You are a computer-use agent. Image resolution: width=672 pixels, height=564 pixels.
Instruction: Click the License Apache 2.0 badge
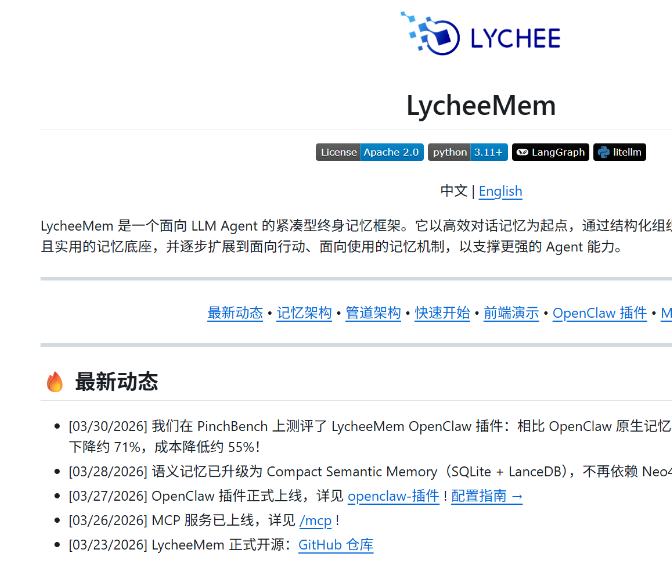(x=369, y=152)
